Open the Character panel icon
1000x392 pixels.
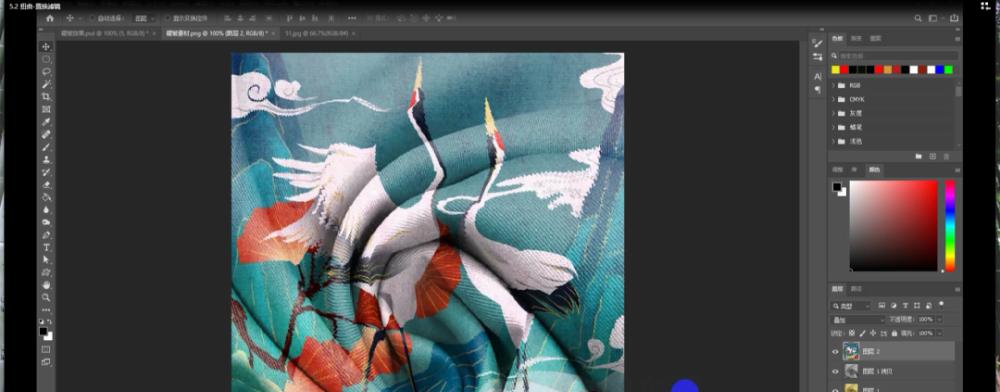[x=818, y=76]
